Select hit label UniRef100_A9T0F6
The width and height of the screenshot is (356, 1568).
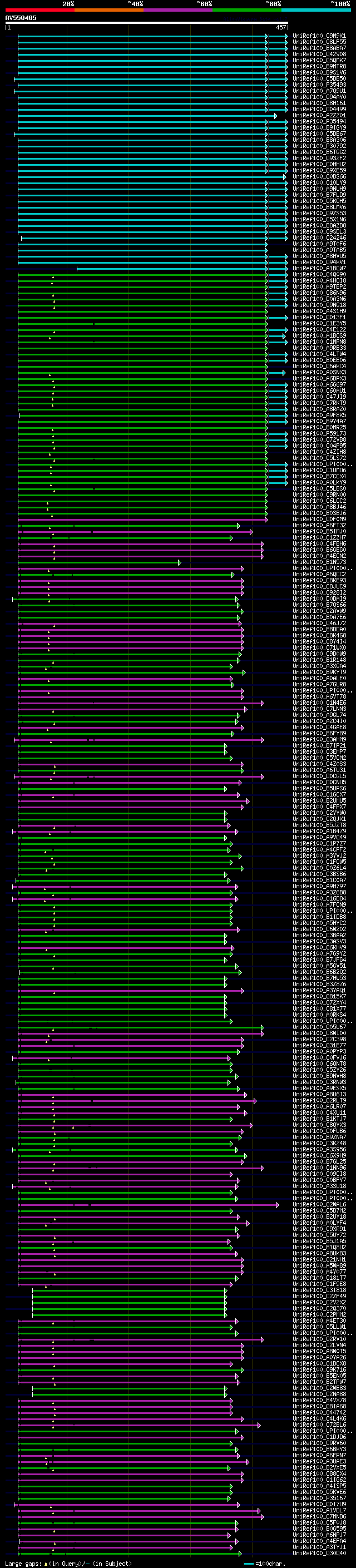[x=319, y=244]
